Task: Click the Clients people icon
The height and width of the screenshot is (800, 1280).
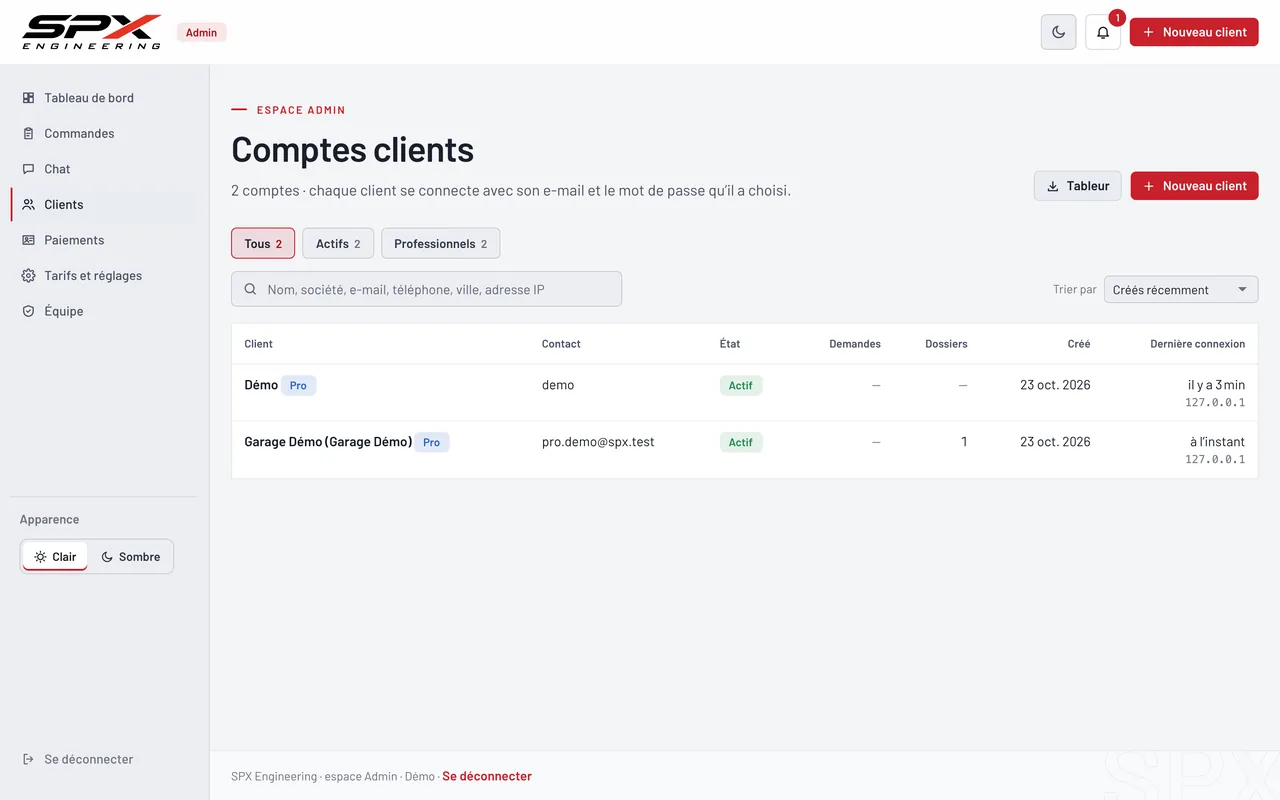Action: pos(28,205)
